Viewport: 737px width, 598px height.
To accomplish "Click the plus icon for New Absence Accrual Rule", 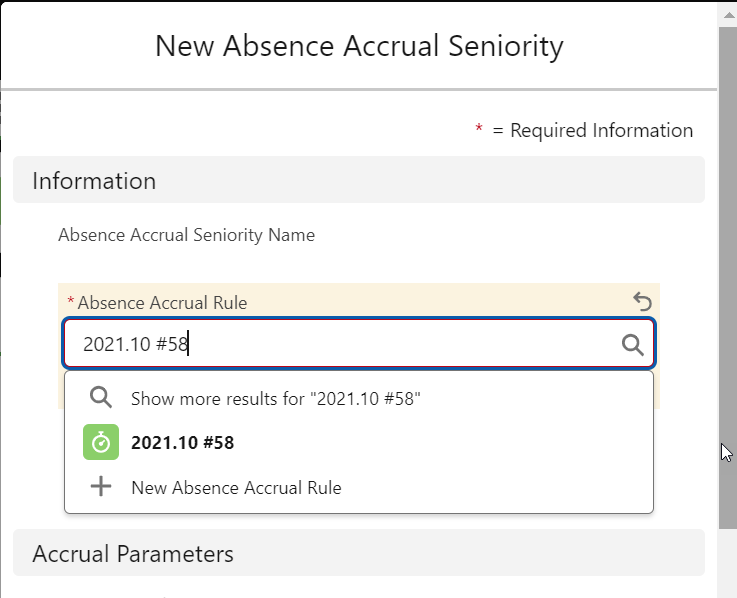I will tap(100, 488).
